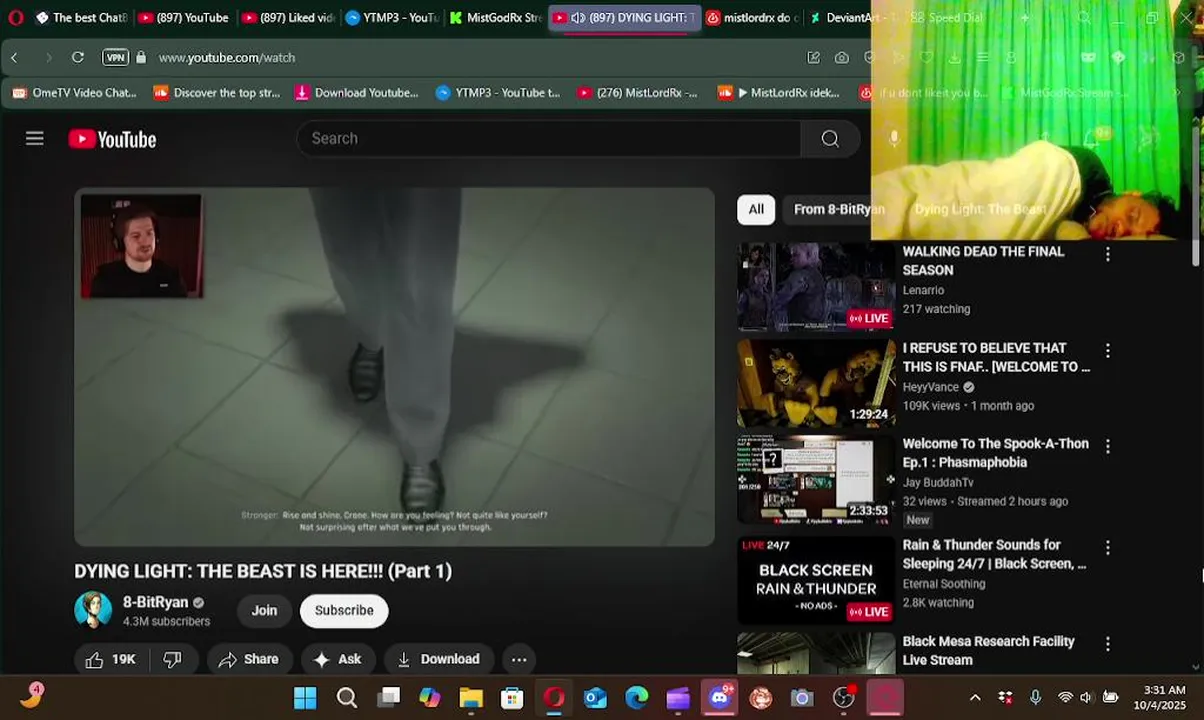Open 'Download Youtube...' bookmark

coord(357,93)
